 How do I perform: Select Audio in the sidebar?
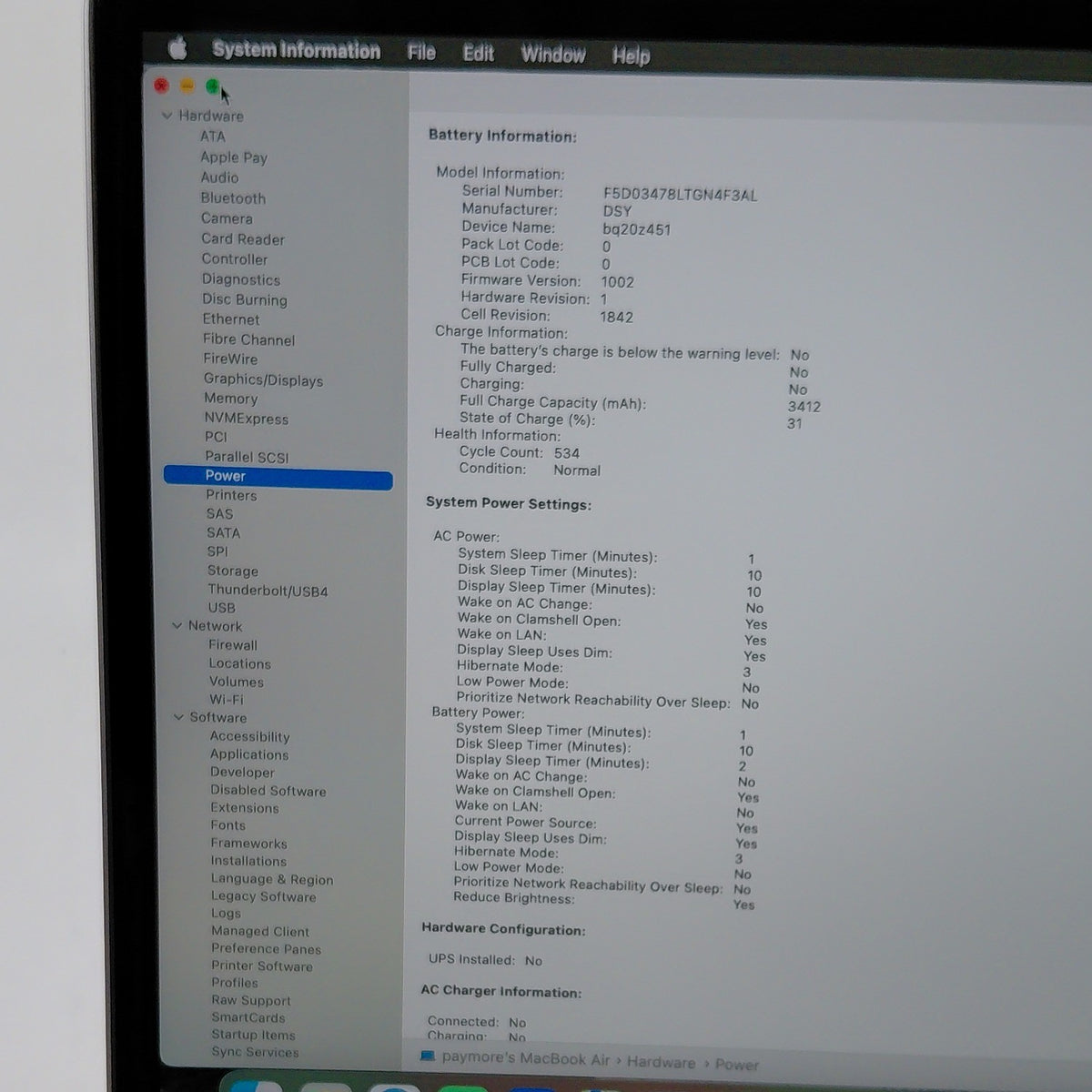click(219, 177)
